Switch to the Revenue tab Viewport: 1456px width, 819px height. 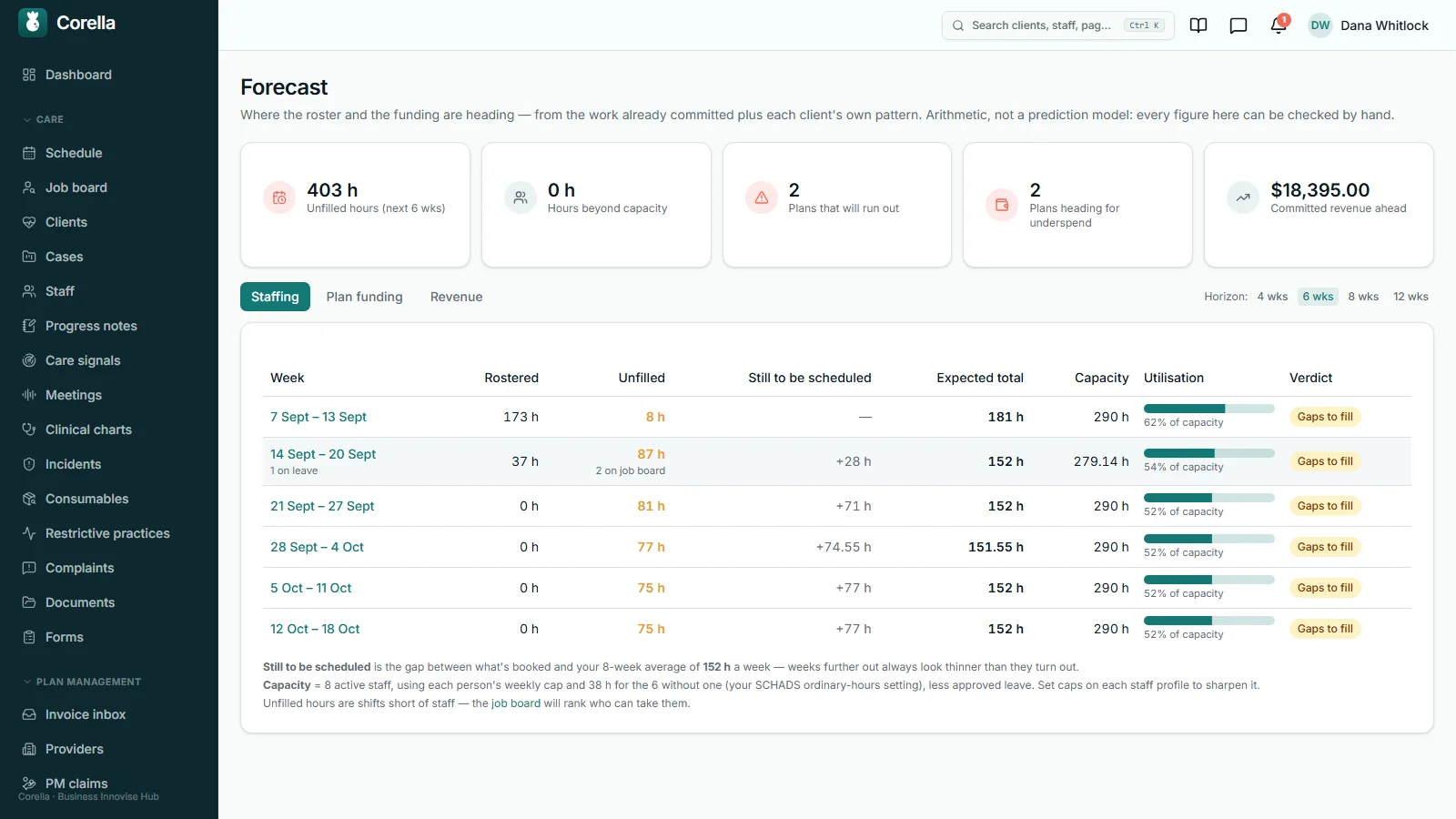[x=456, y=297]
